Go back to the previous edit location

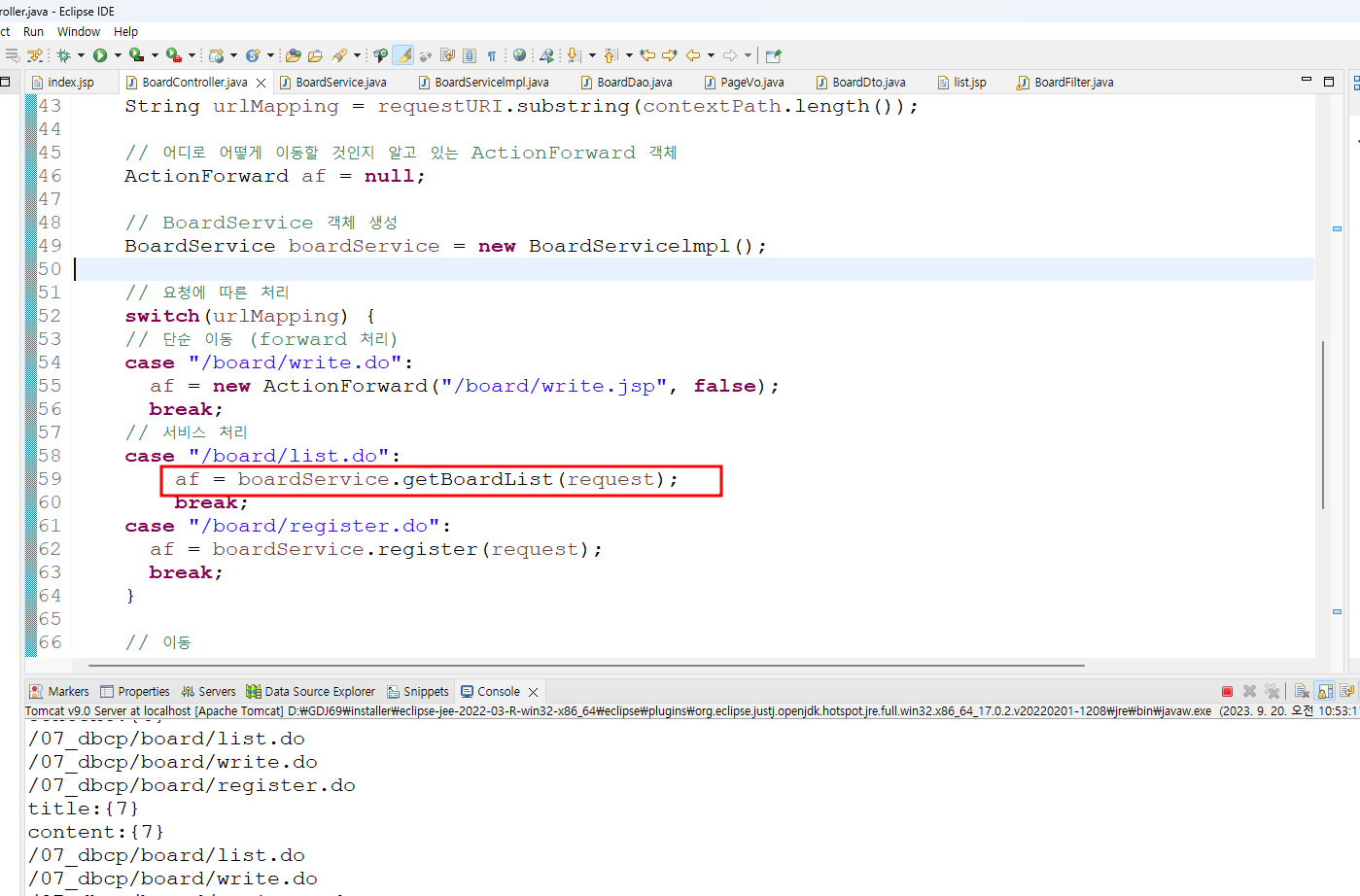647,55
